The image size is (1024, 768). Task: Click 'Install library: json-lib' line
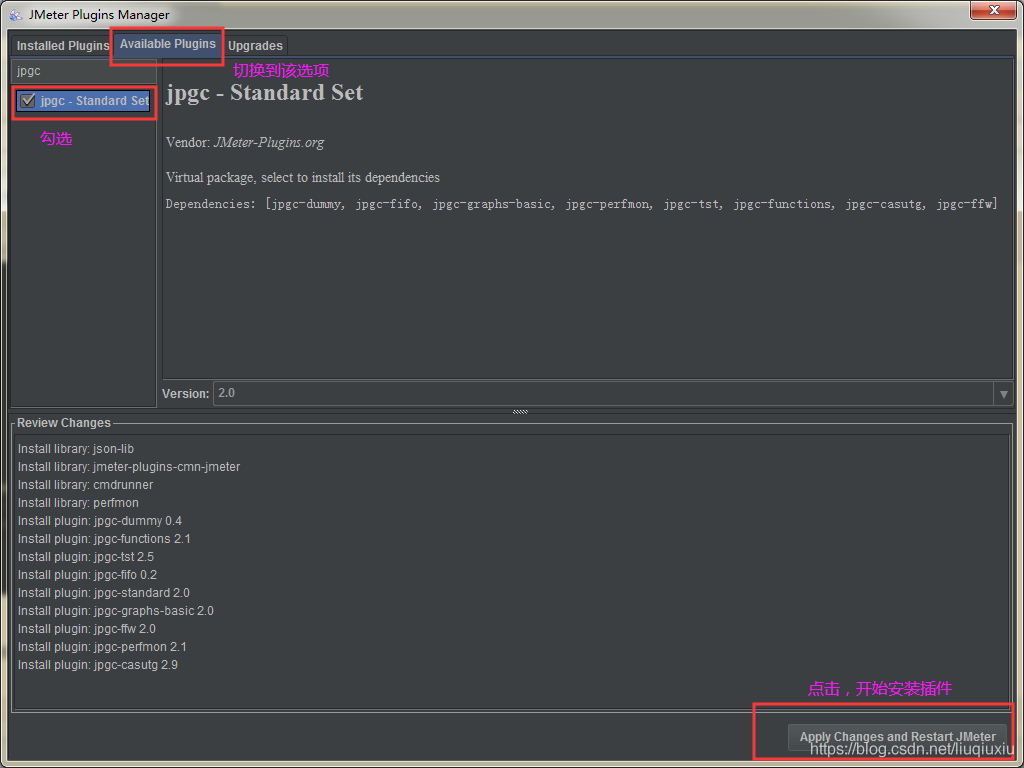[76, 449]
